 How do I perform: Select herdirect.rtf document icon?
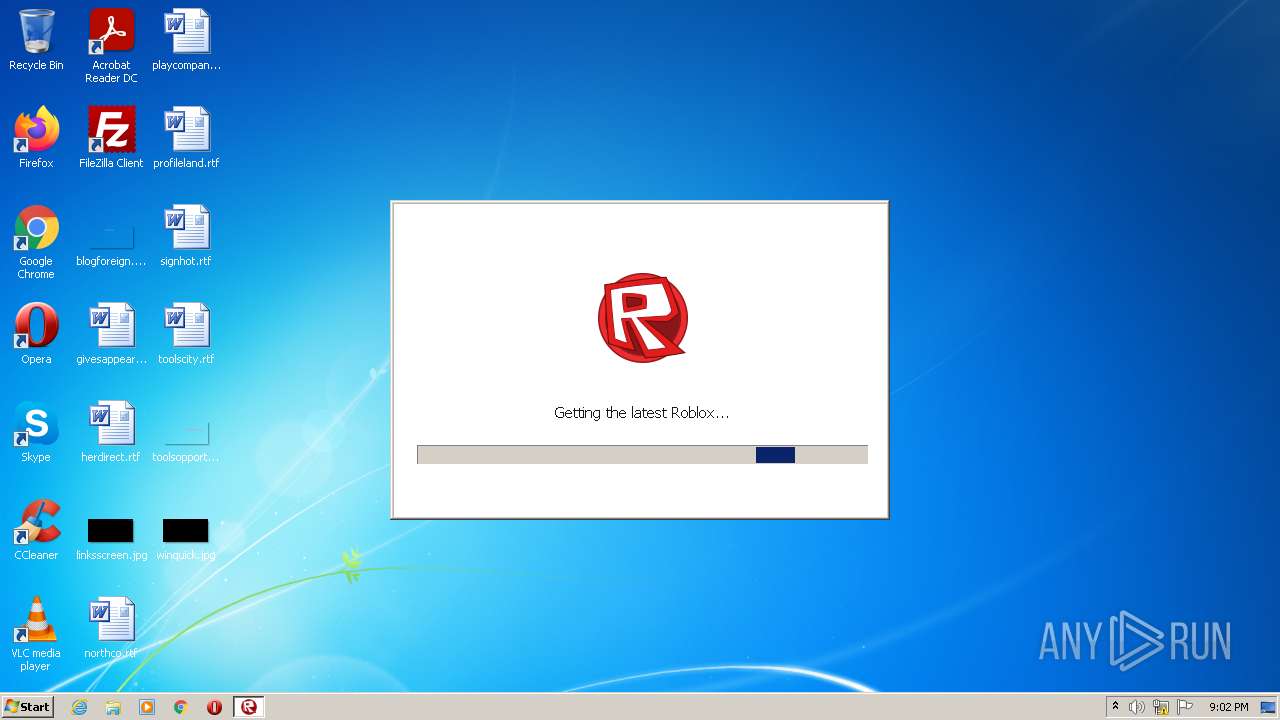(x=111, y=432)
